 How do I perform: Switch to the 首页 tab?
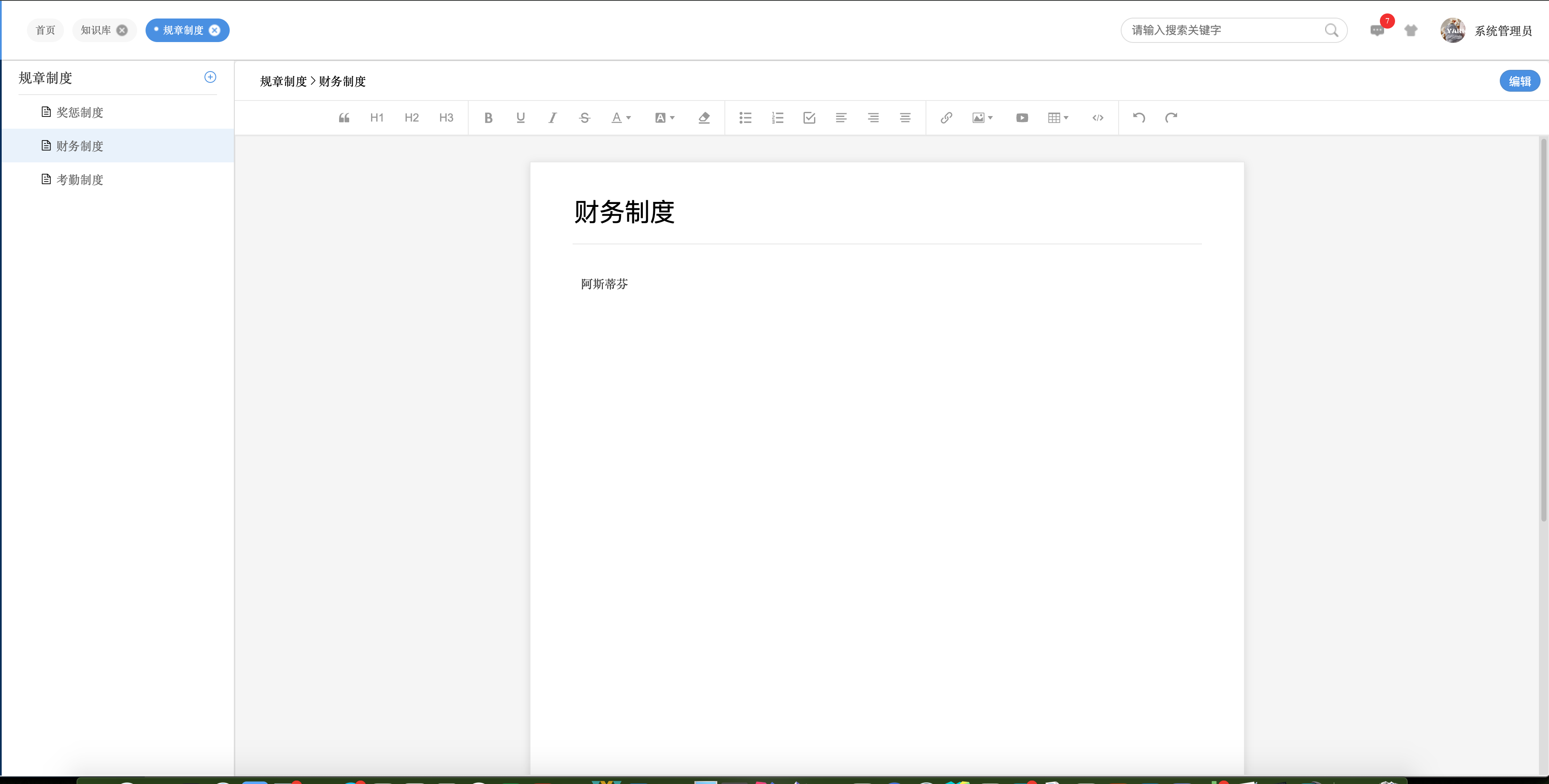click(45, 30)
